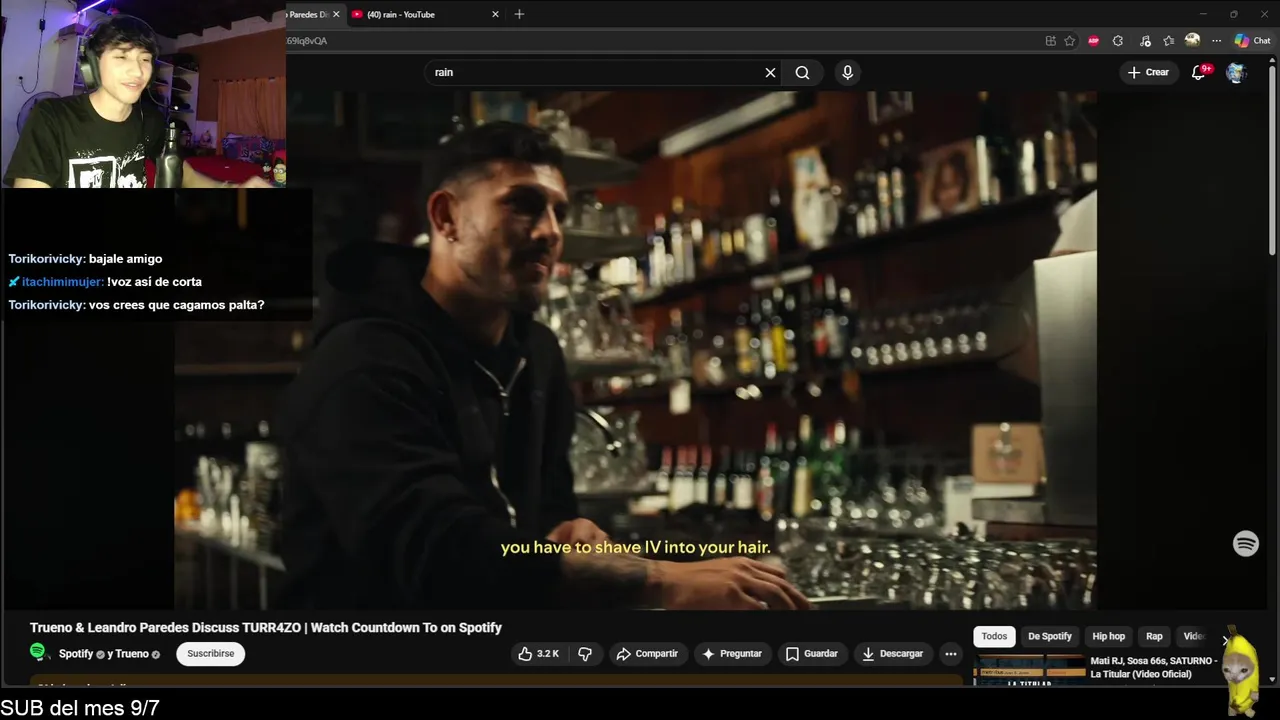Image resolution: width=1280 pixels, height=720 pixels.
Task: Click the magnifier search button
Action: [802, 72]
